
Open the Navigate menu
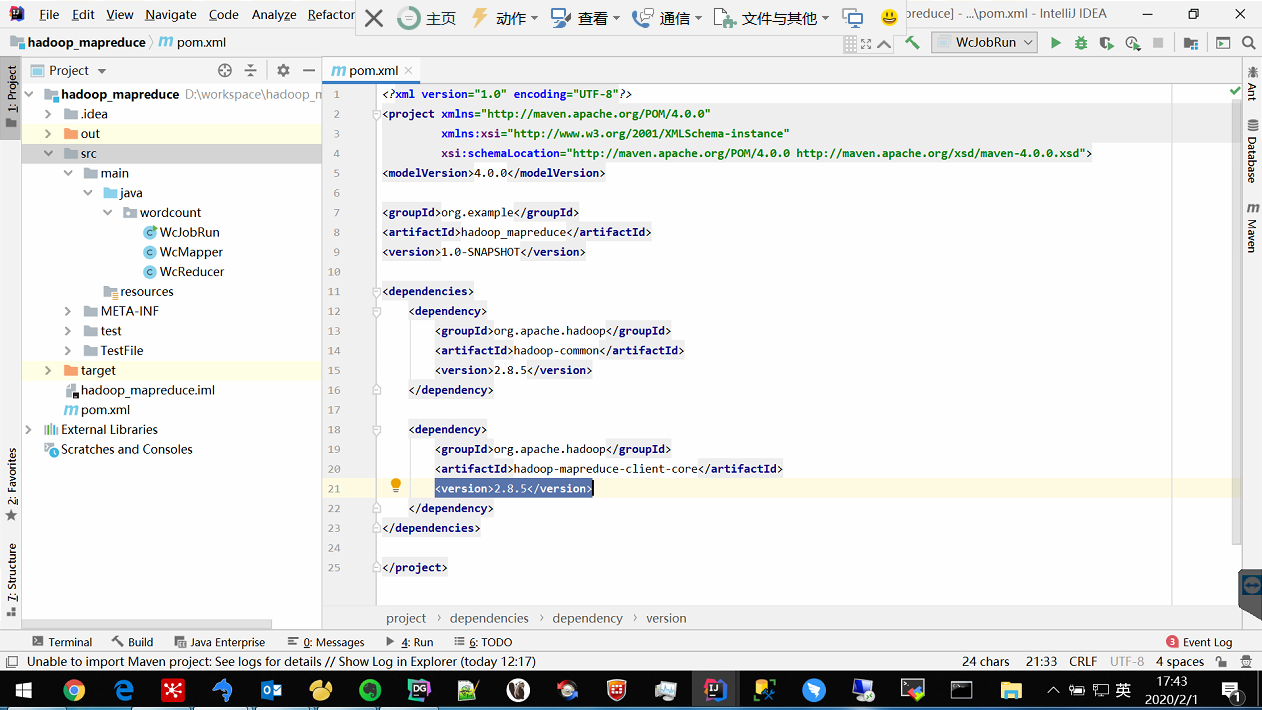(x=171, y=15)
